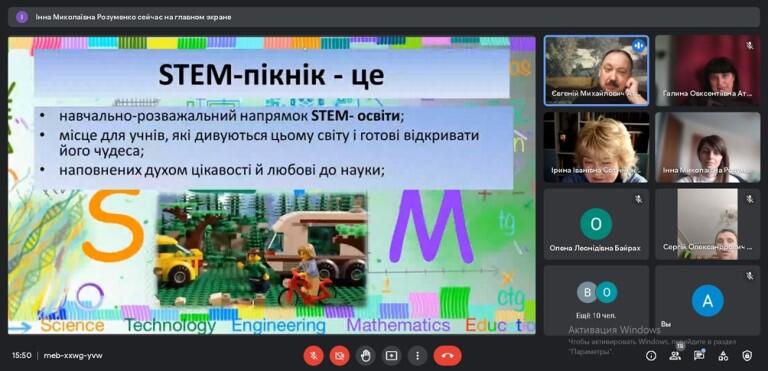Open the three-dot more options menu
This screenshot has width=768, height=371.
[417, 356]
